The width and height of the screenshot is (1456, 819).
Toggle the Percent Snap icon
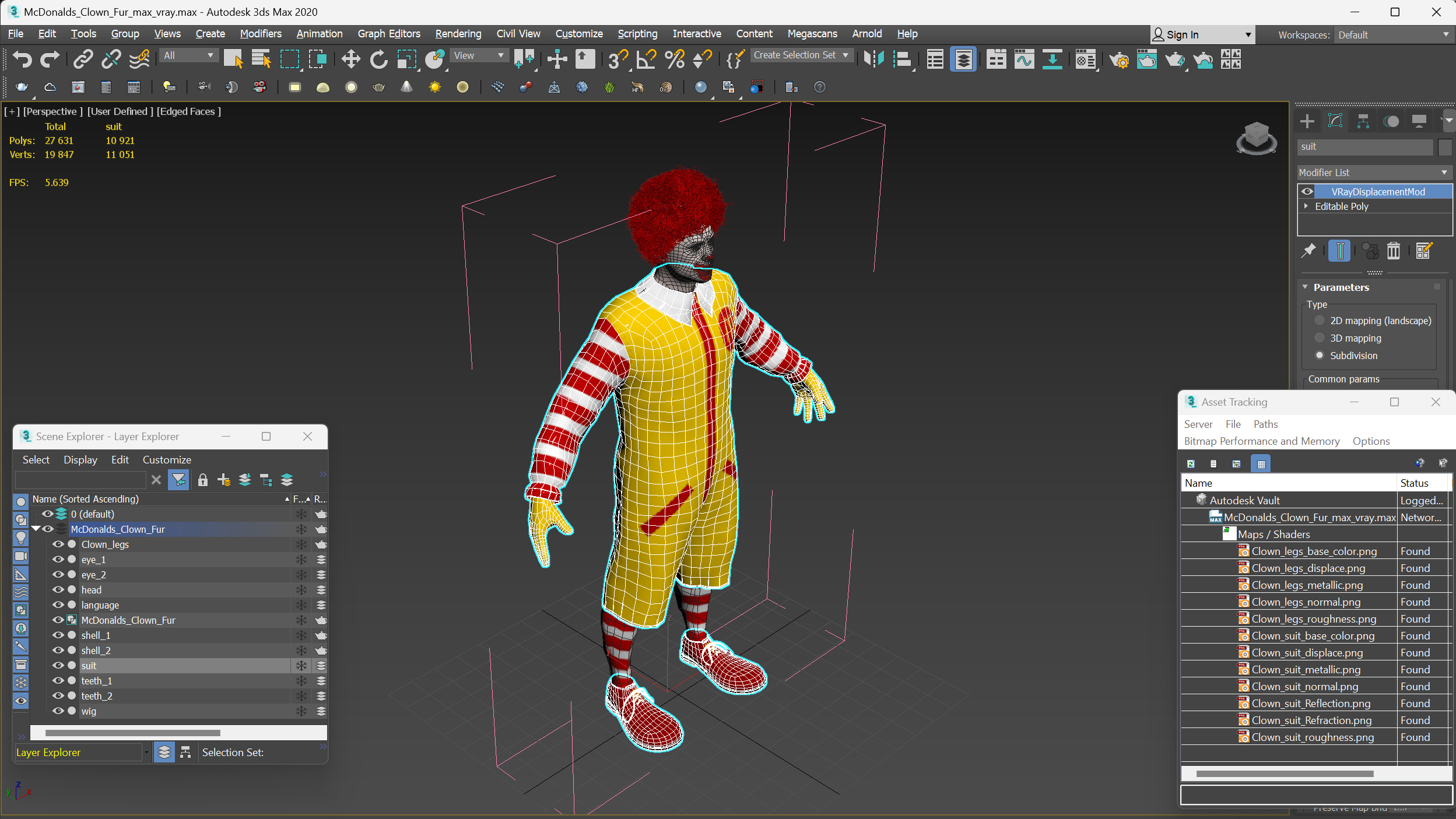[675, 59]
